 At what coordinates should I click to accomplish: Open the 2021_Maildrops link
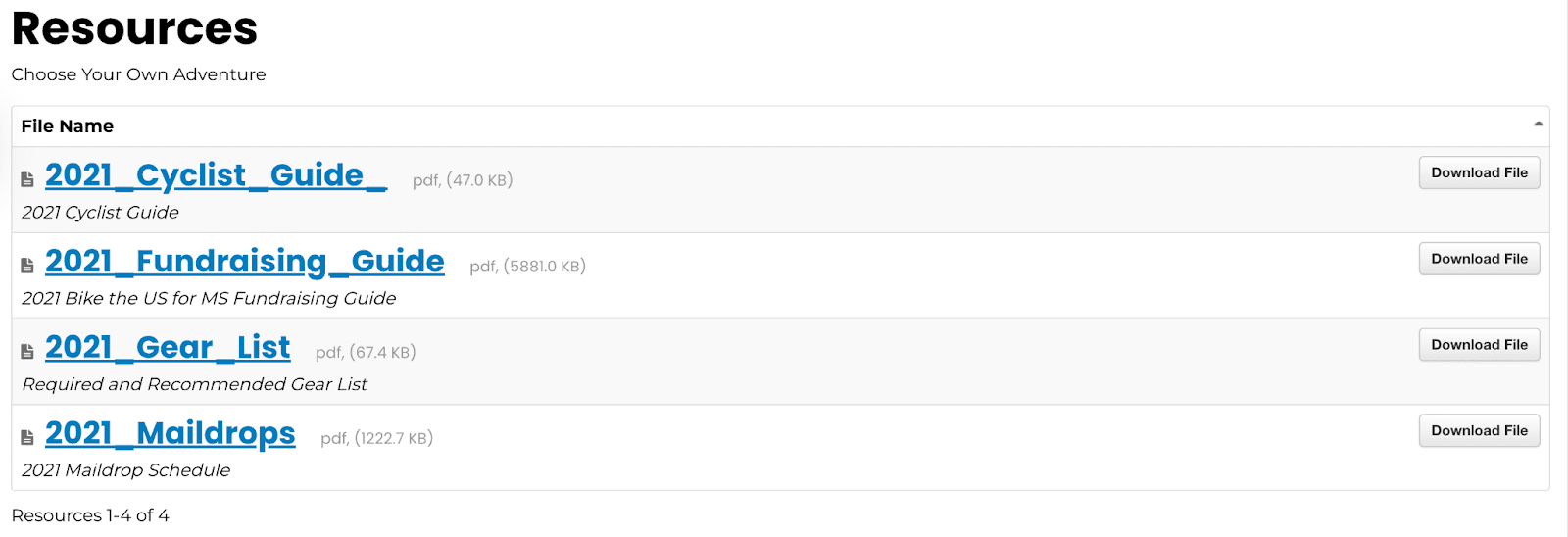(x=170, y=434)
